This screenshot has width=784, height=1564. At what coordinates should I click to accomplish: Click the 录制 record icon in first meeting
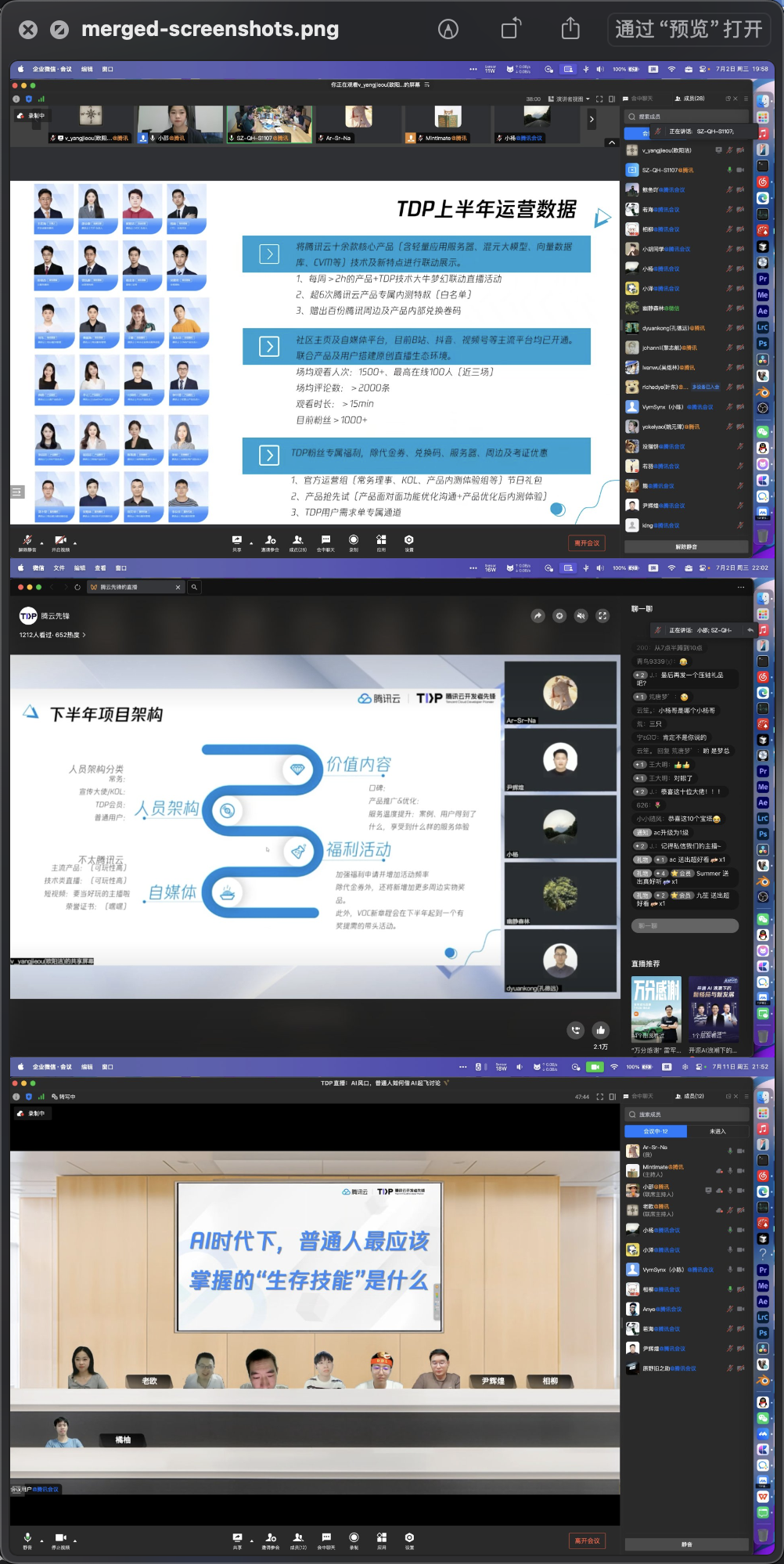(x=354, y=542)
